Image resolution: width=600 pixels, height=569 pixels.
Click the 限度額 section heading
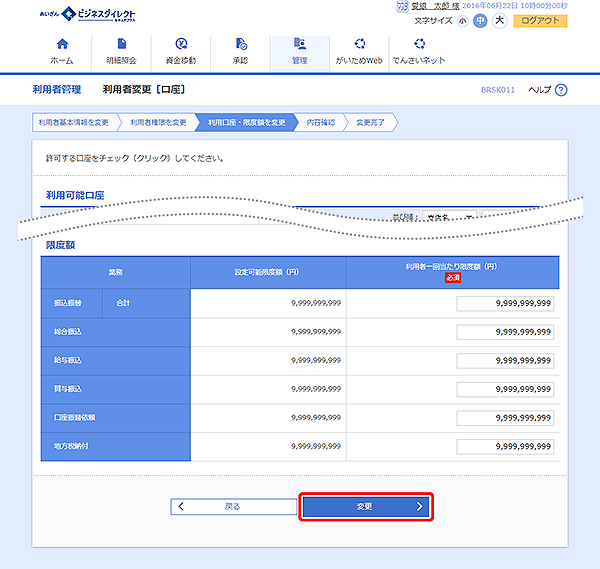[x=60, y=245]
